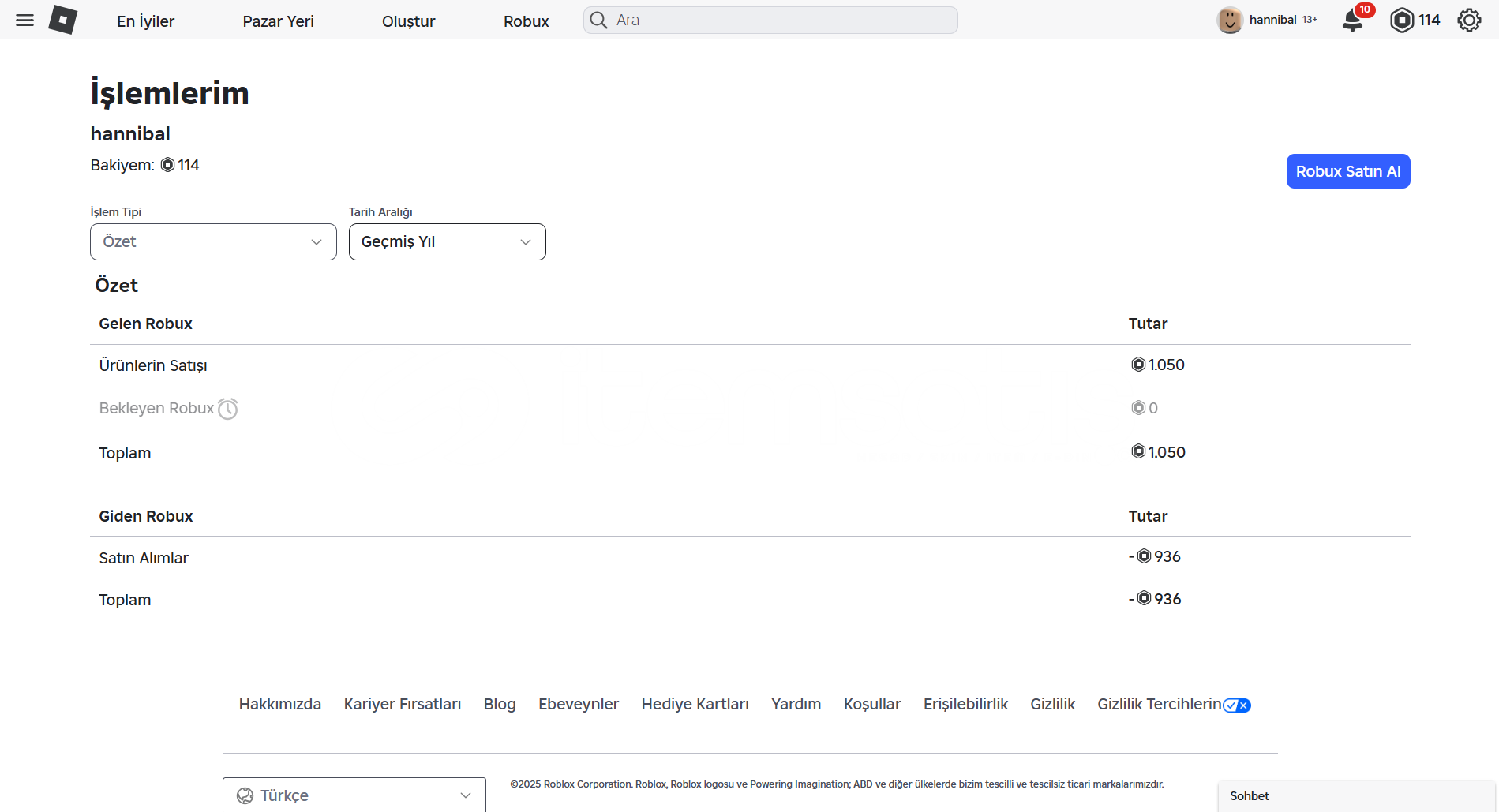This screenshot has width=1499, height=812.
Task: Open Pazar Yeri in top navigation
Action: [279, 21]
